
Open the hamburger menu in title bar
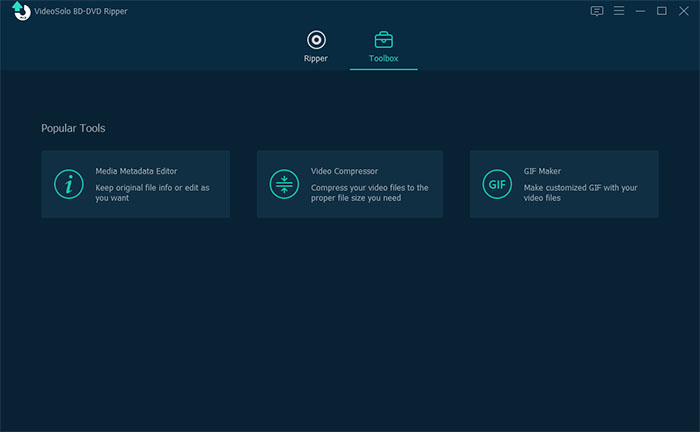pos(619,11)
